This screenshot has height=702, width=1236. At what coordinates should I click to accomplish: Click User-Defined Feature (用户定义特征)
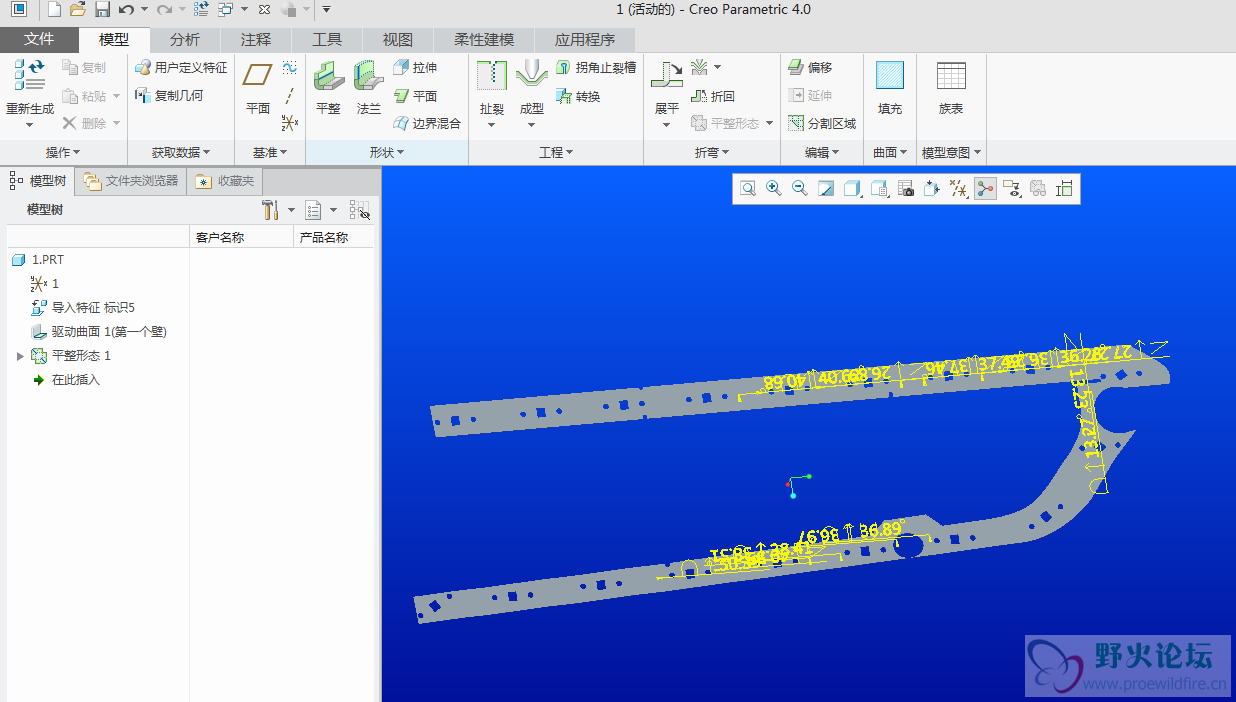tap(181, 68)
